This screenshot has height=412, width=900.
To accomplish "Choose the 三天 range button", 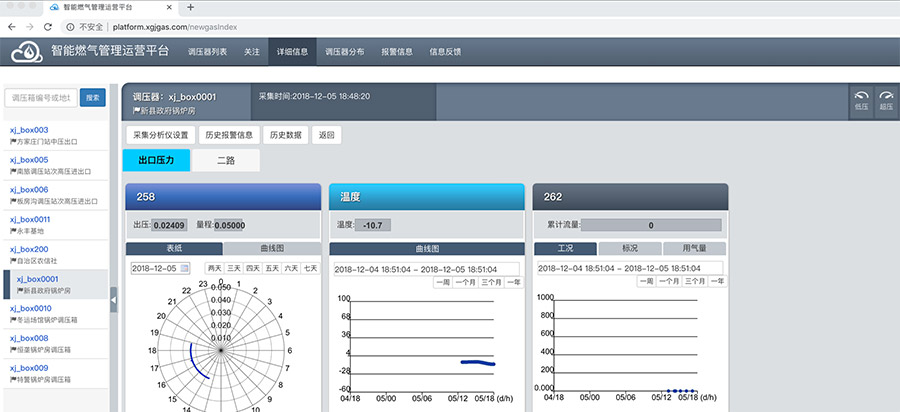I will click(234, 268).
